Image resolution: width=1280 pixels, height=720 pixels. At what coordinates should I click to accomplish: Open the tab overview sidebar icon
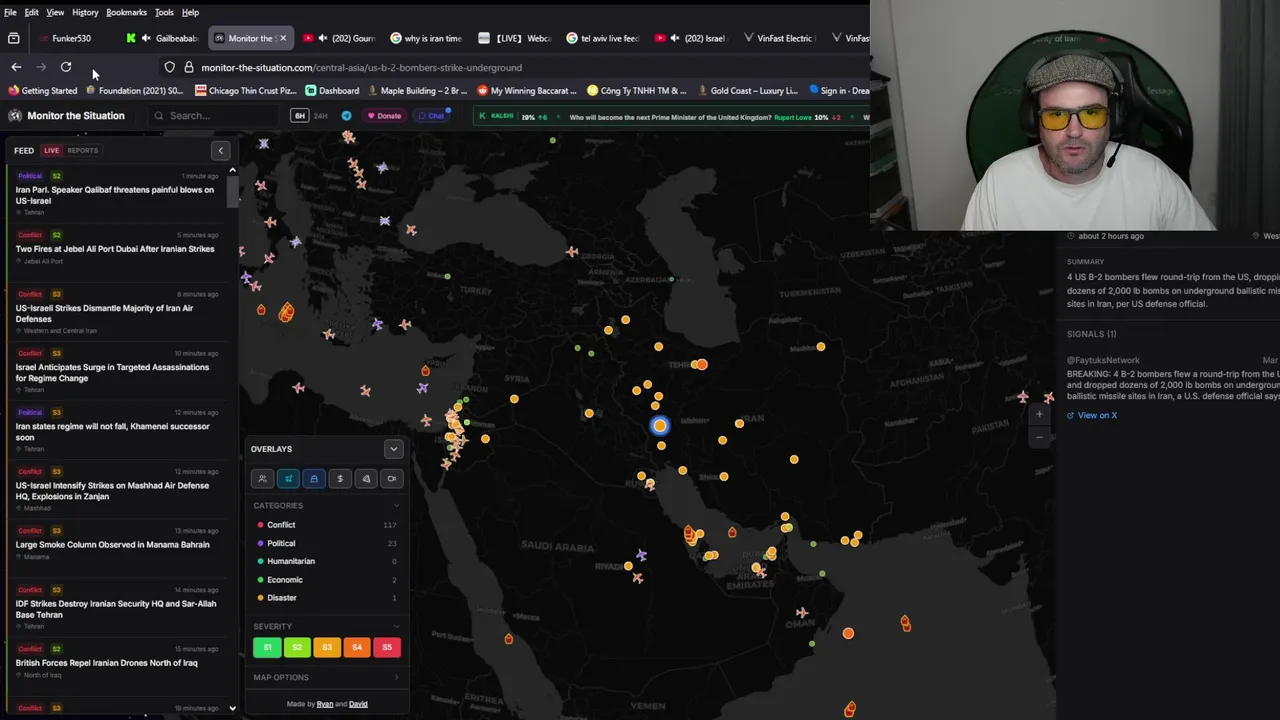(14, 38)
